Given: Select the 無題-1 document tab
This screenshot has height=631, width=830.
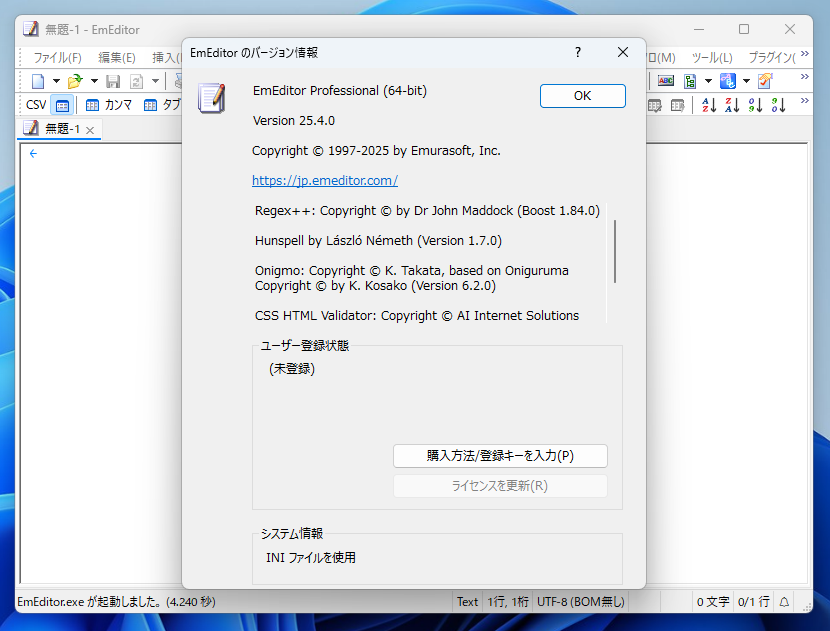Looking at the screenshot, I should coord(60,128).
